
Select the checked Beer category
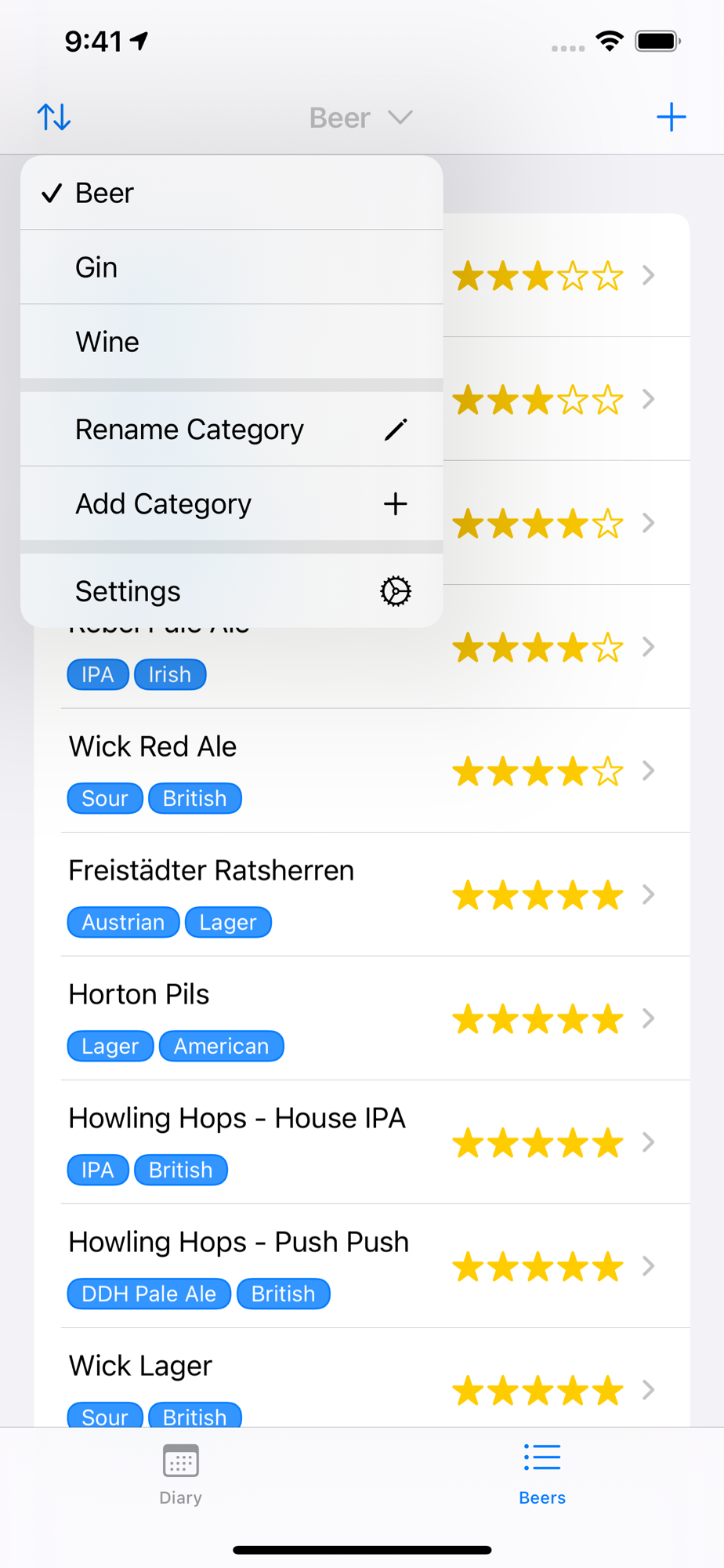point(232,193)
